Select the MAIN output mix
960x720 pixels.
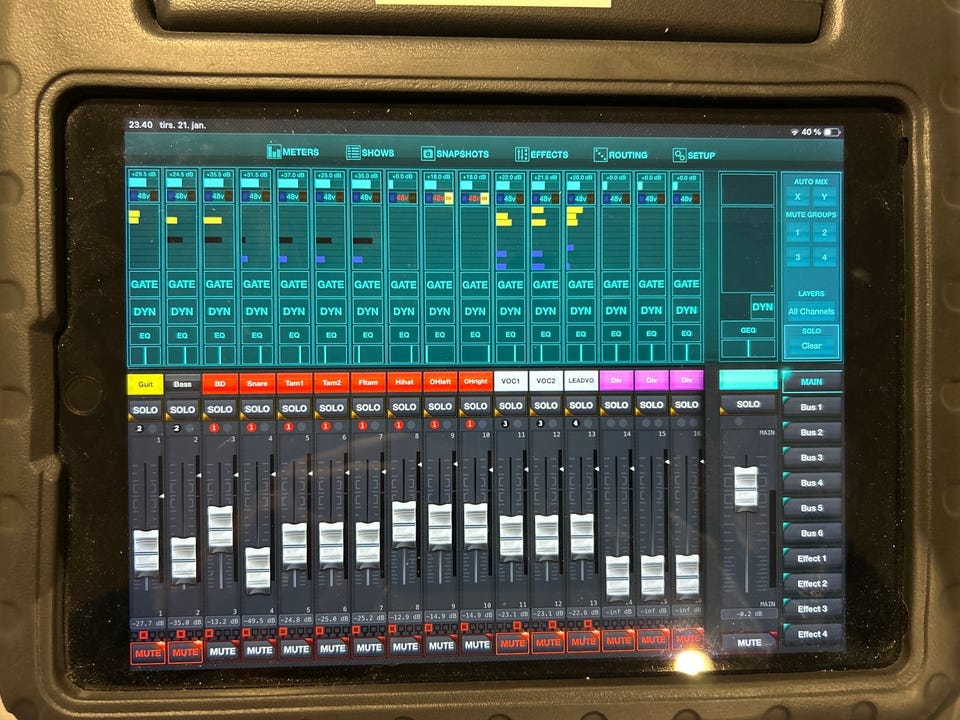pos(812,381)
